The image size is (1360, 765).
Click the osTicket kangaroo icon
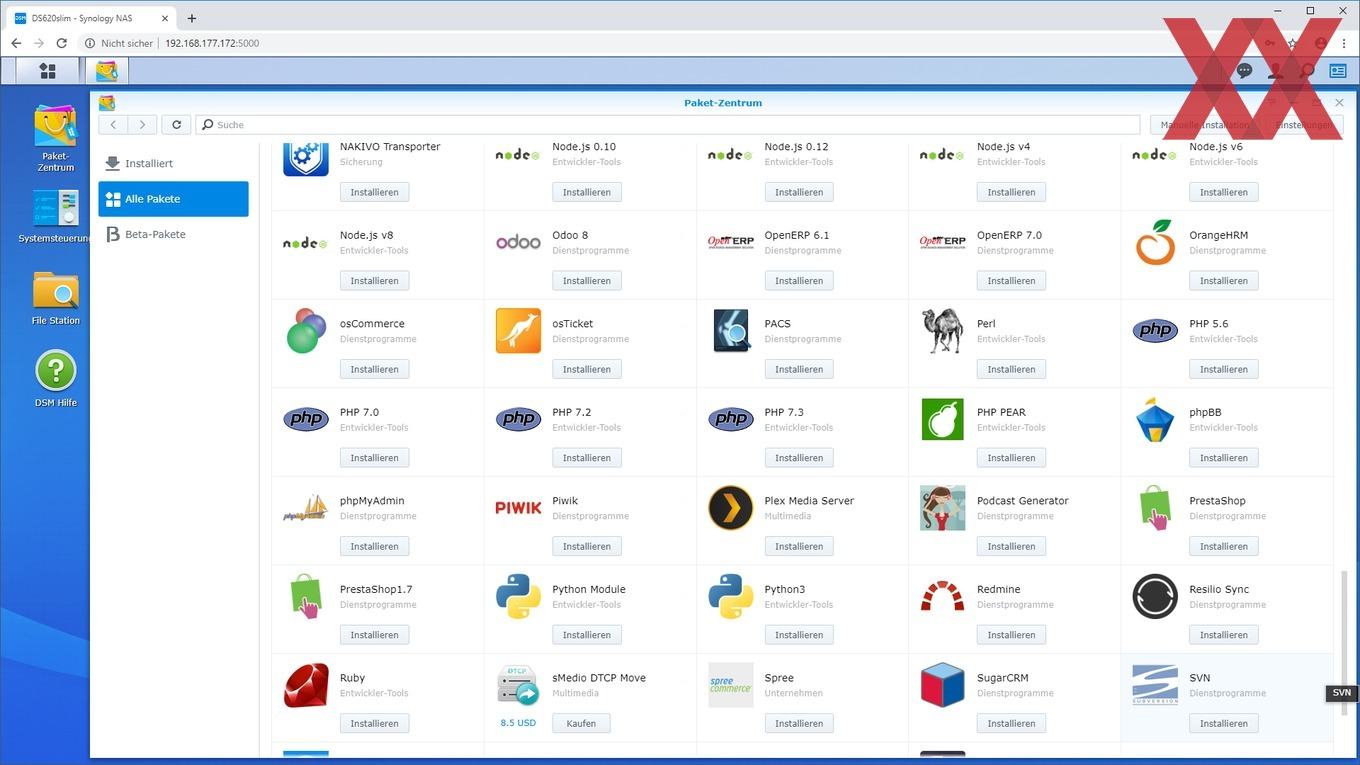point(518,331)
